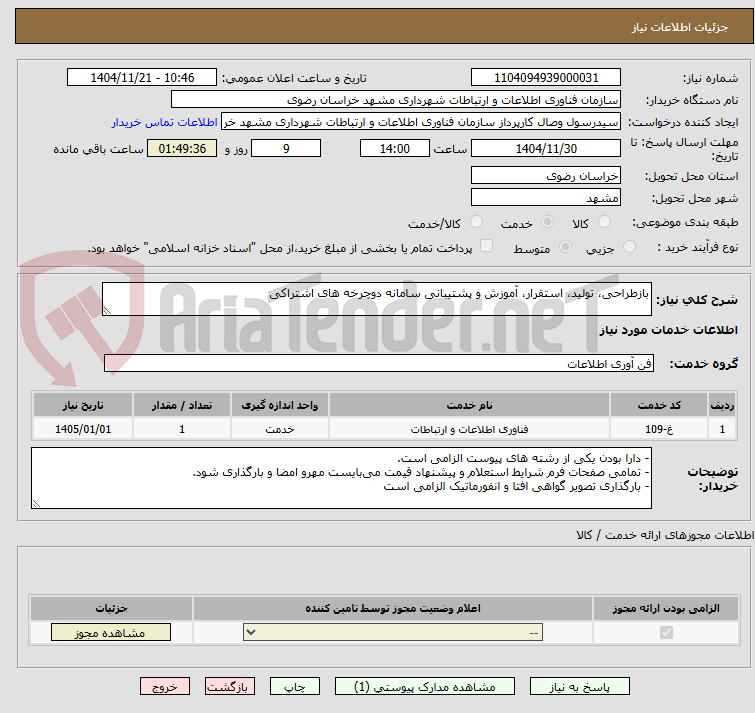
Task: Click the تاریخ نیاز column header
Action: click(83, 405)
